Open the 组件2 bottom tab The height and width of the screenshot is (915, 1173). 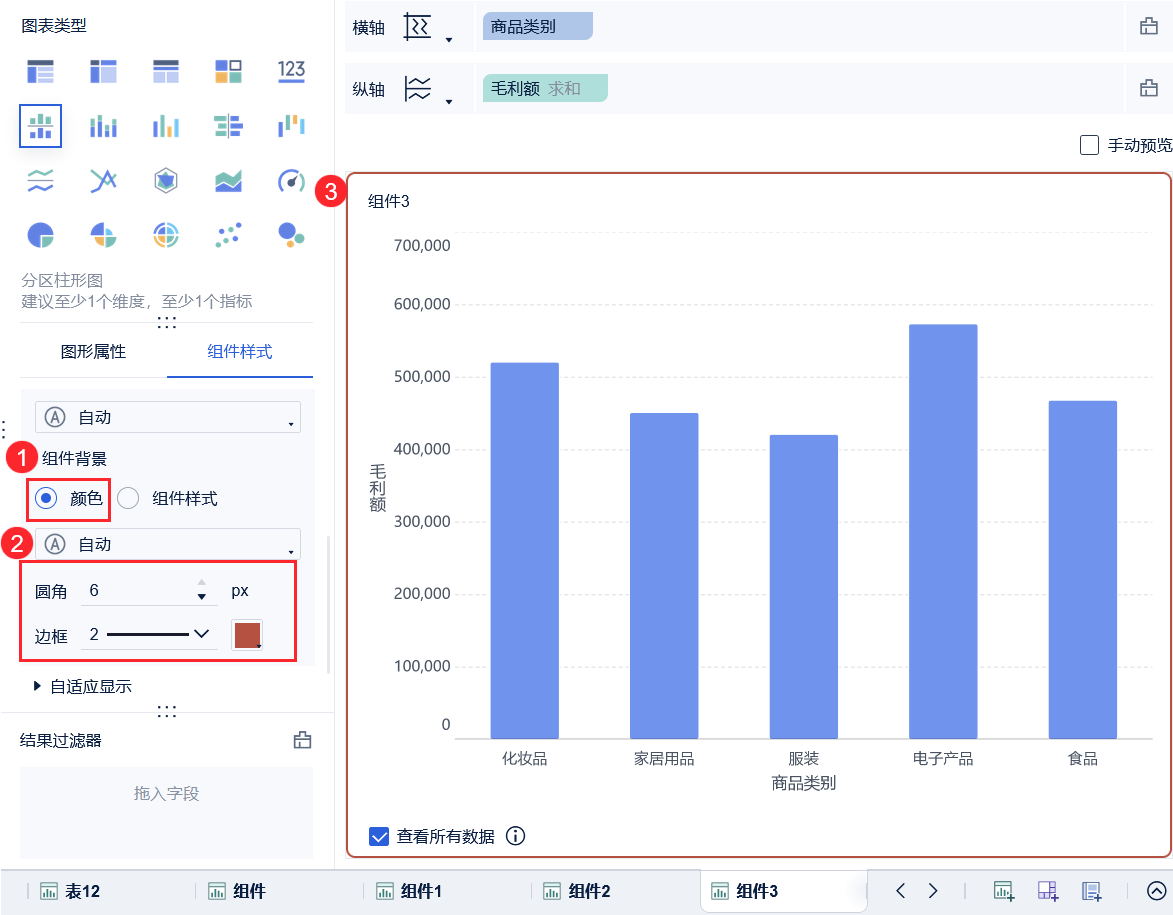pos(576,891)
